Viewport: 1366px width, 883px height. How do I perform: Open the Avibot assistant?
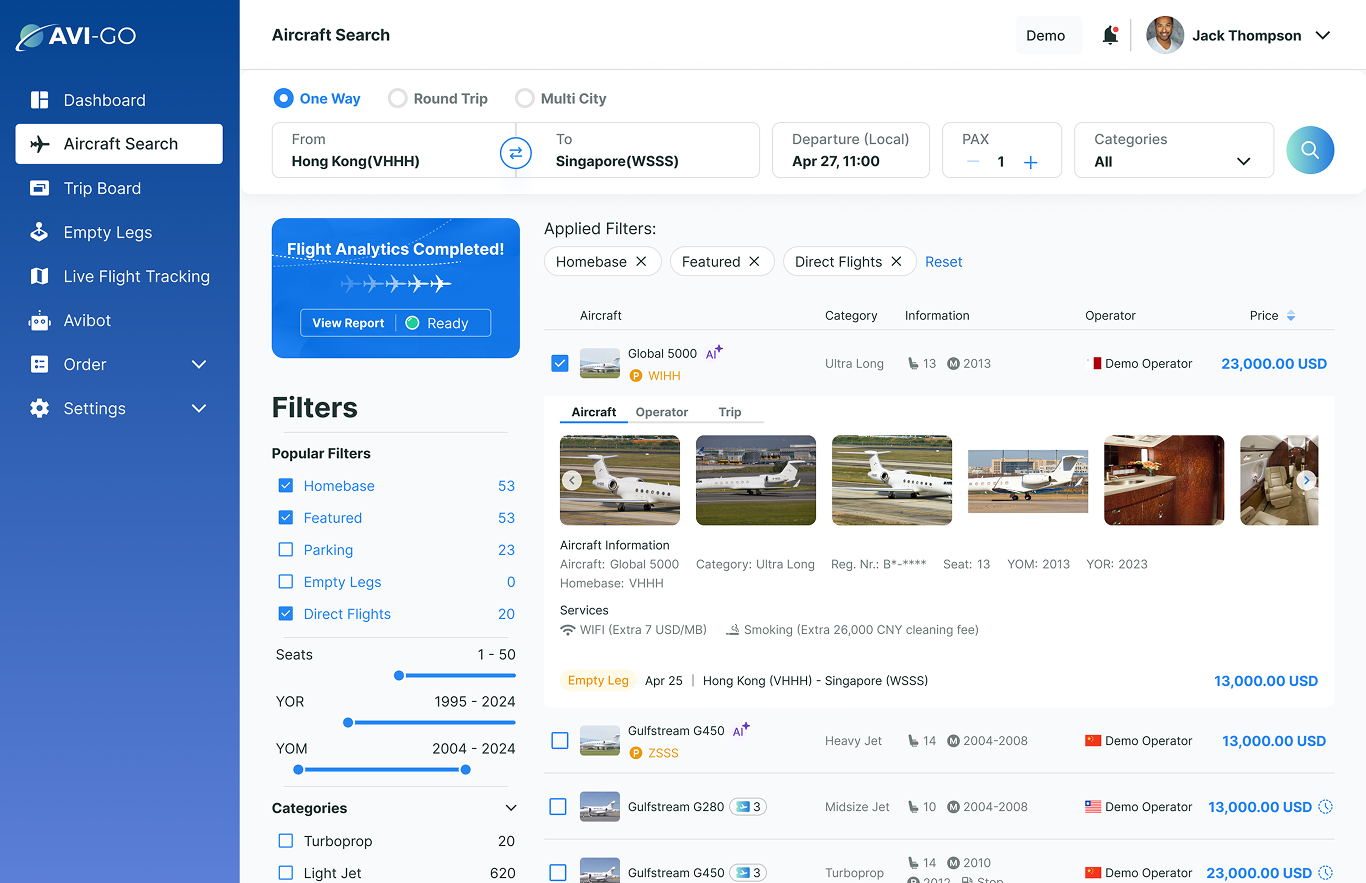(70, 320)
